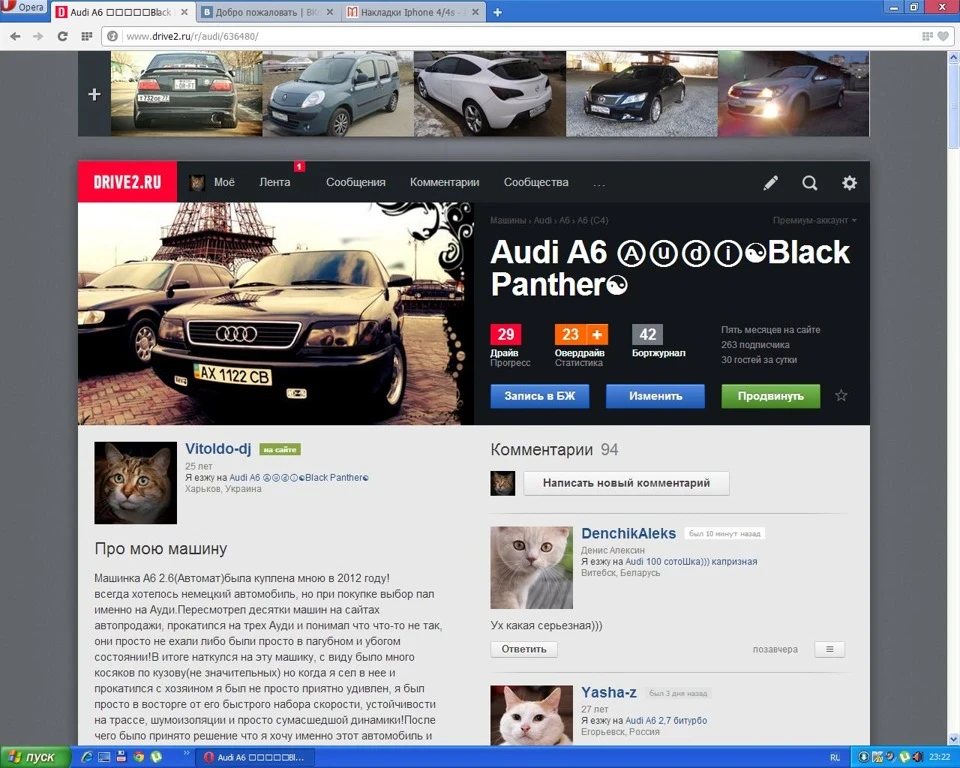Image resolution: width=960 pixels, height=768 pixels.
Task: Click 'Написать новый комментарий' field
Action: tap(626, 483)
